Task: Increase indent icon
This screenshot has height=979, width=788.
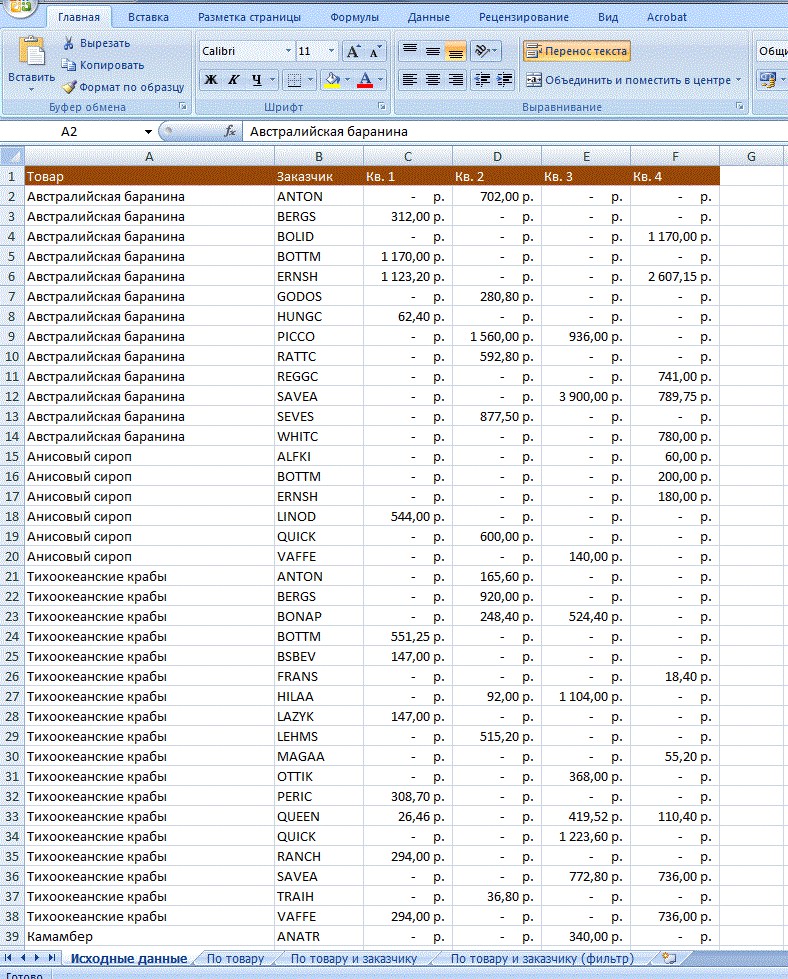Action: tap(505, 79)
